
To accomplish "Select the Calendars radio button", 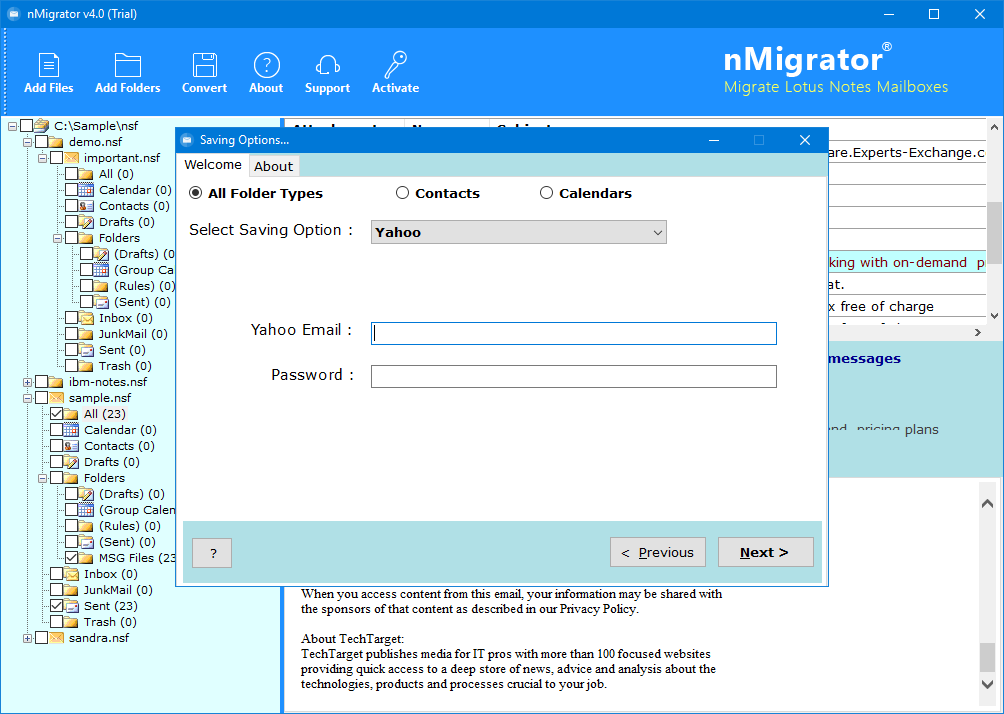I will [x=546, y=193].
